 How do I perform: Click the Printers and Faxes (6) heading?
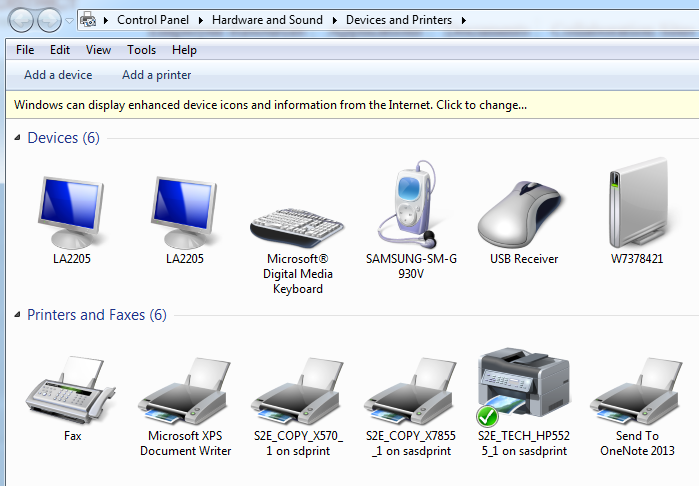pyautogui.click(x=97, y=315)
